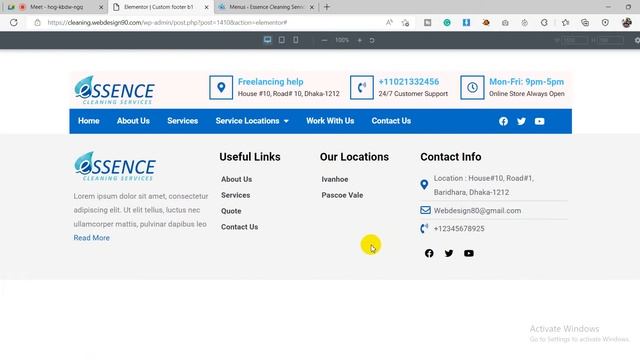Screen dimensions: 640x360
Task: Click the preview width input field
Action: (x=575, y=40)
